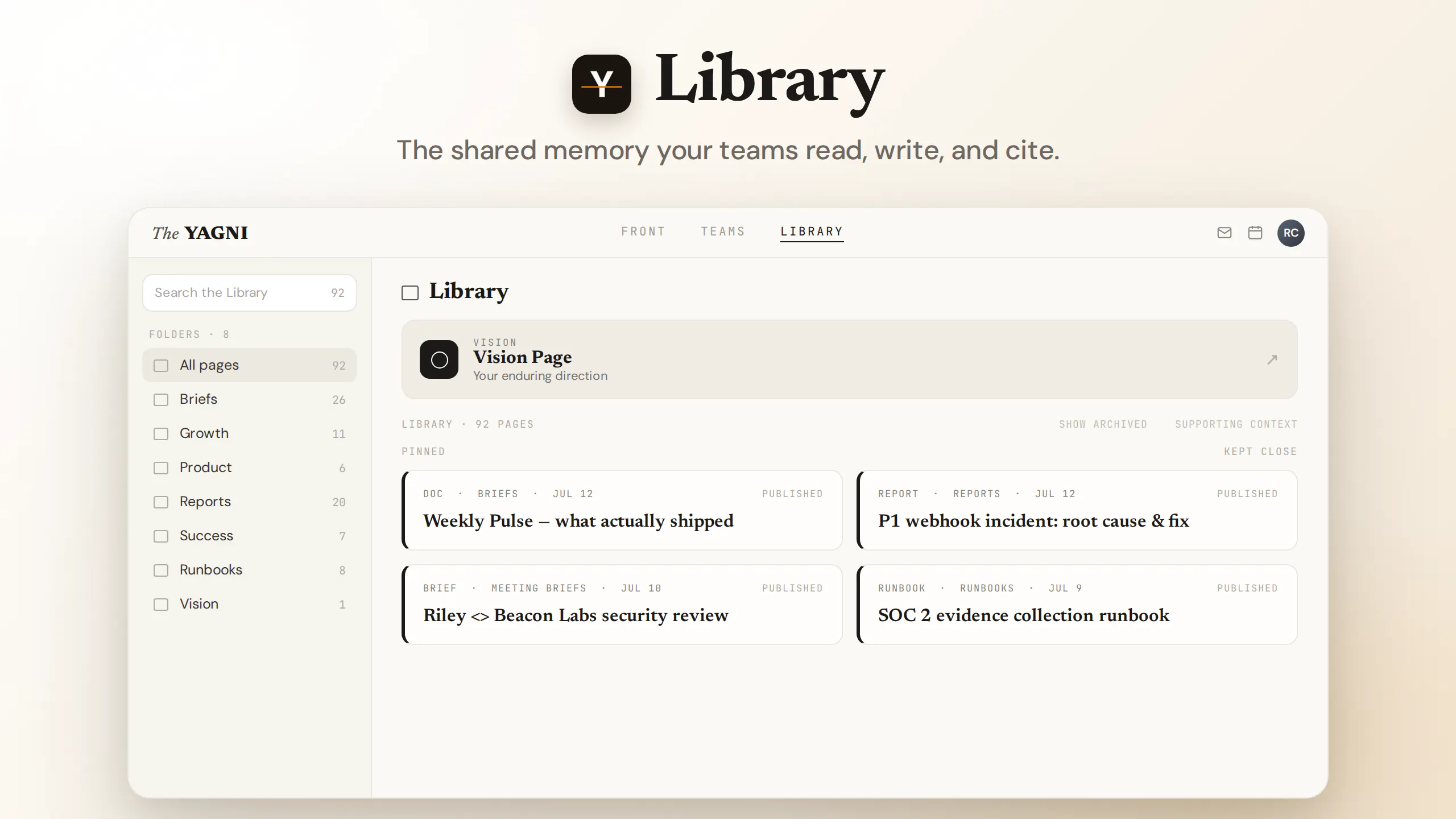Click the Briefs count 26
The image size is (1456, 819).
tap(338, 400)
